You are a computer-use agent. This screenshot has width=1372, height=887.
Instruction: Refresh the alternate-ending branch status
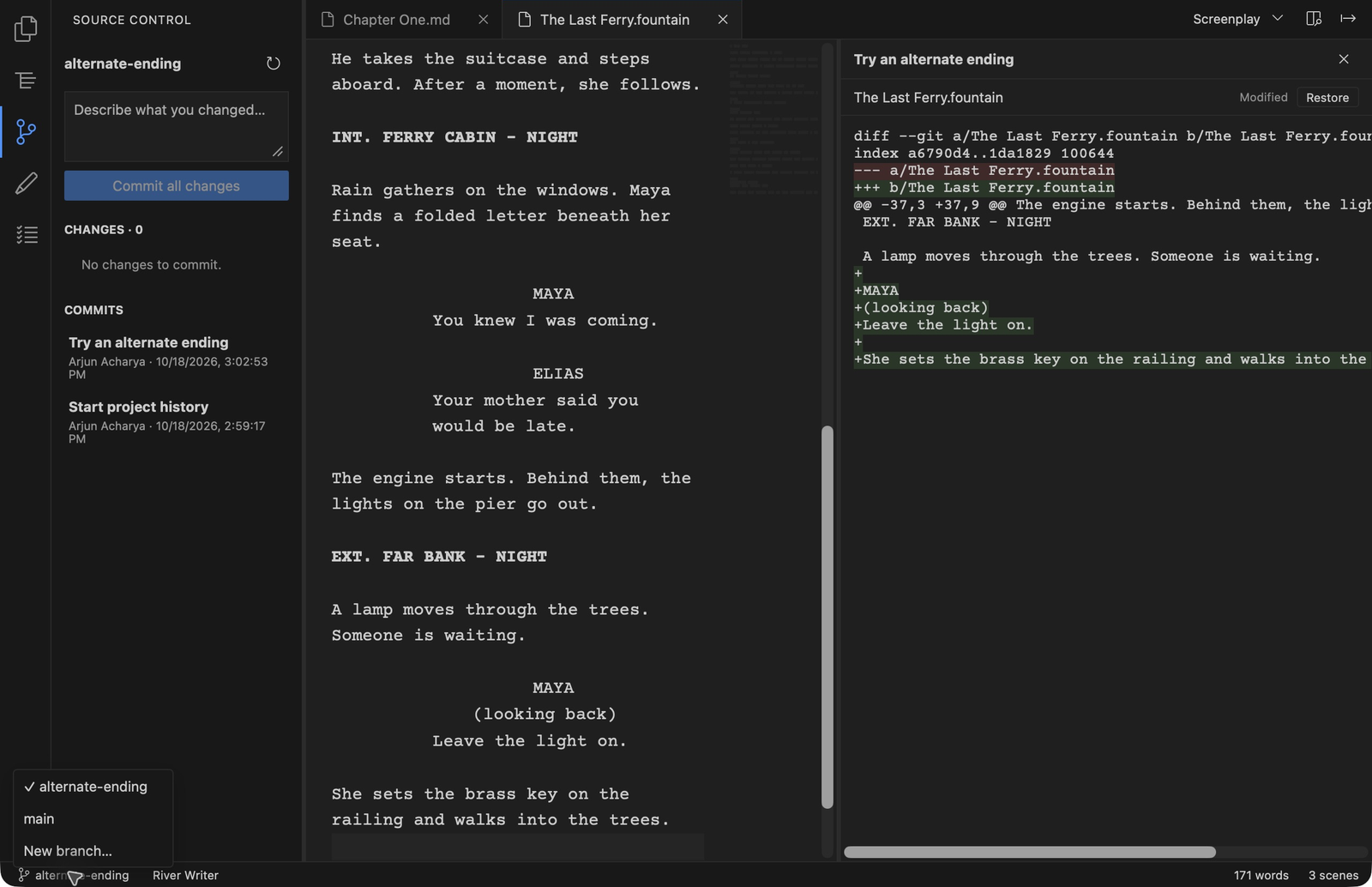pyautogui.click(x=273, y=63)
